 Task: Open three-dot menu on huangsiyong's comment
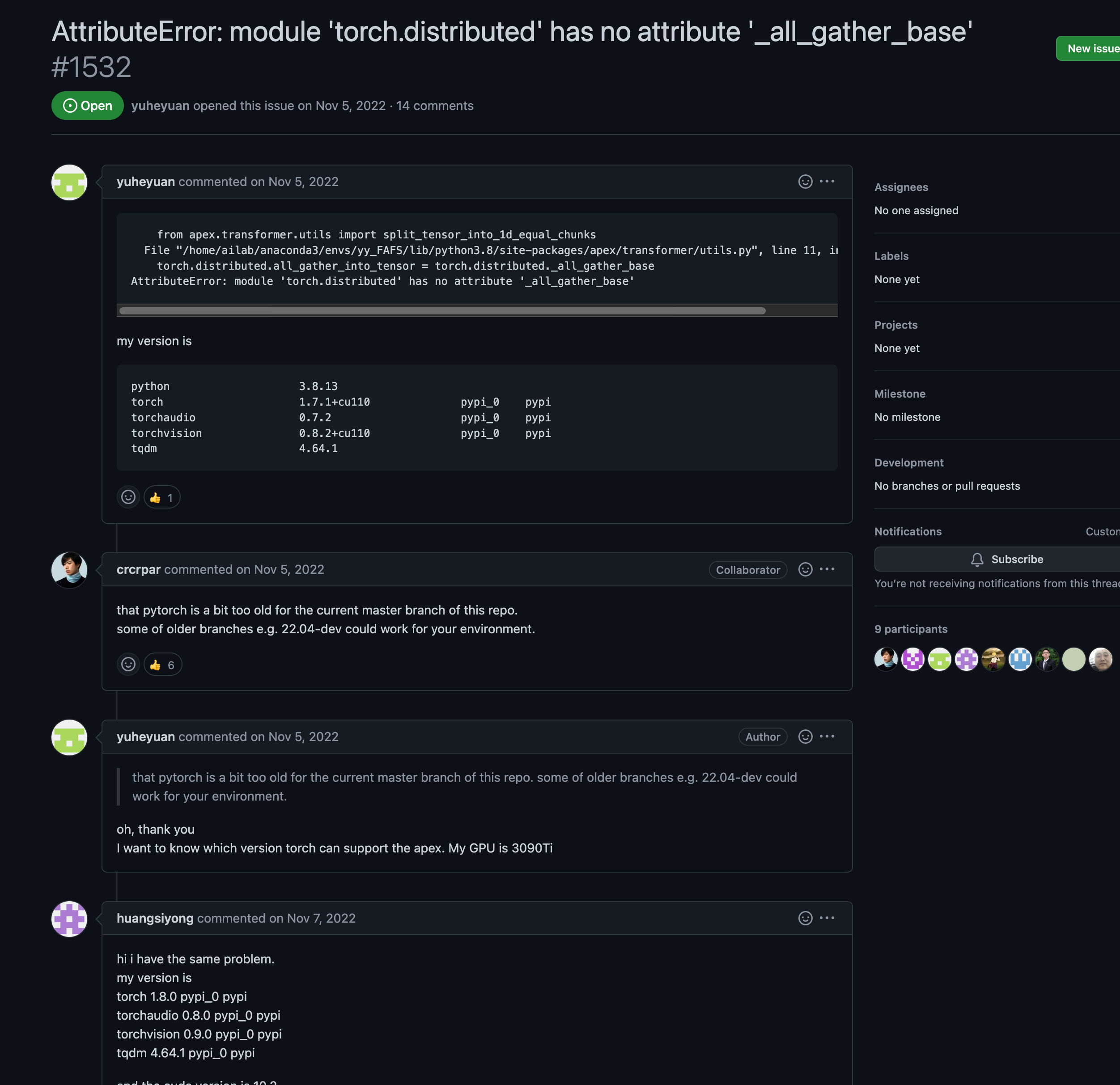[x=827, y=918]
